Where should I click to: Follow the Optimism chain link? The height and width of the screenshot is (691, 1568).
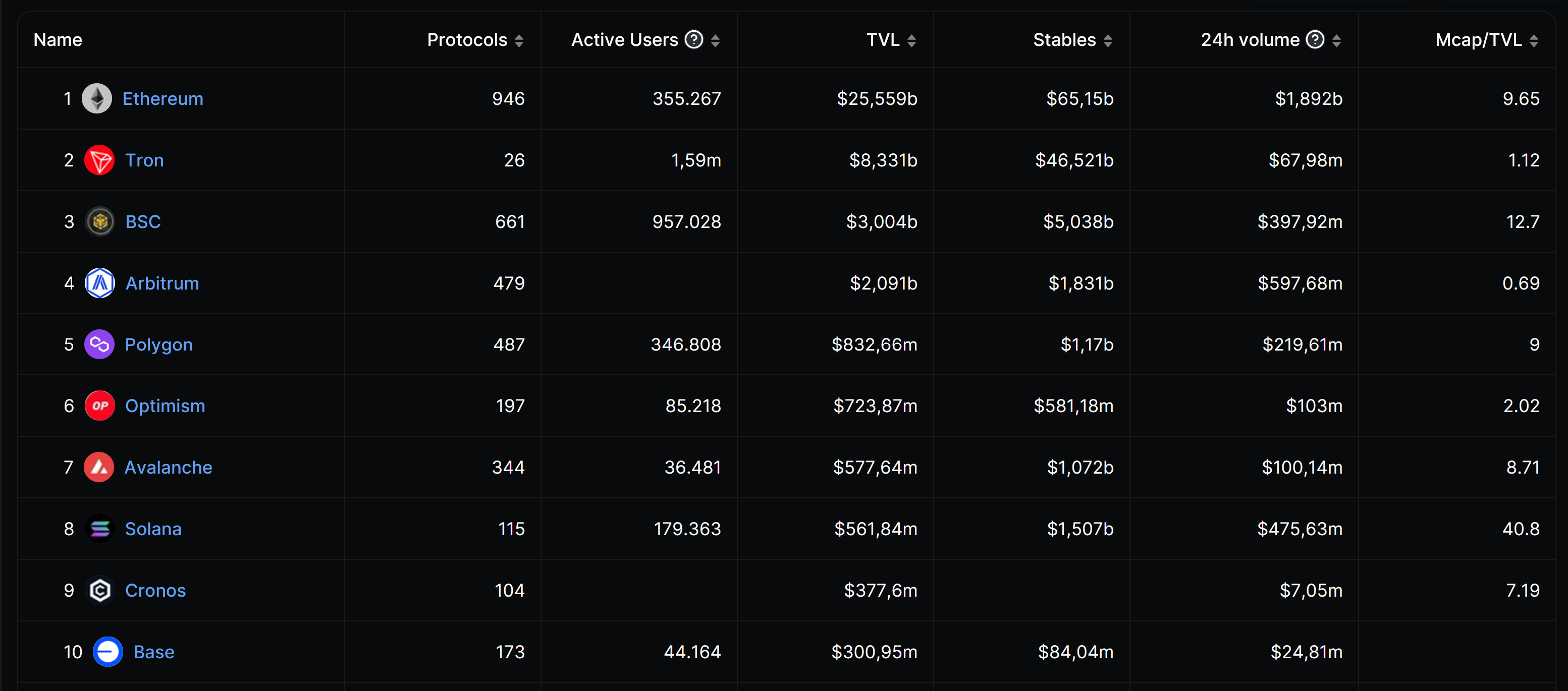click(x=165, y=406)
